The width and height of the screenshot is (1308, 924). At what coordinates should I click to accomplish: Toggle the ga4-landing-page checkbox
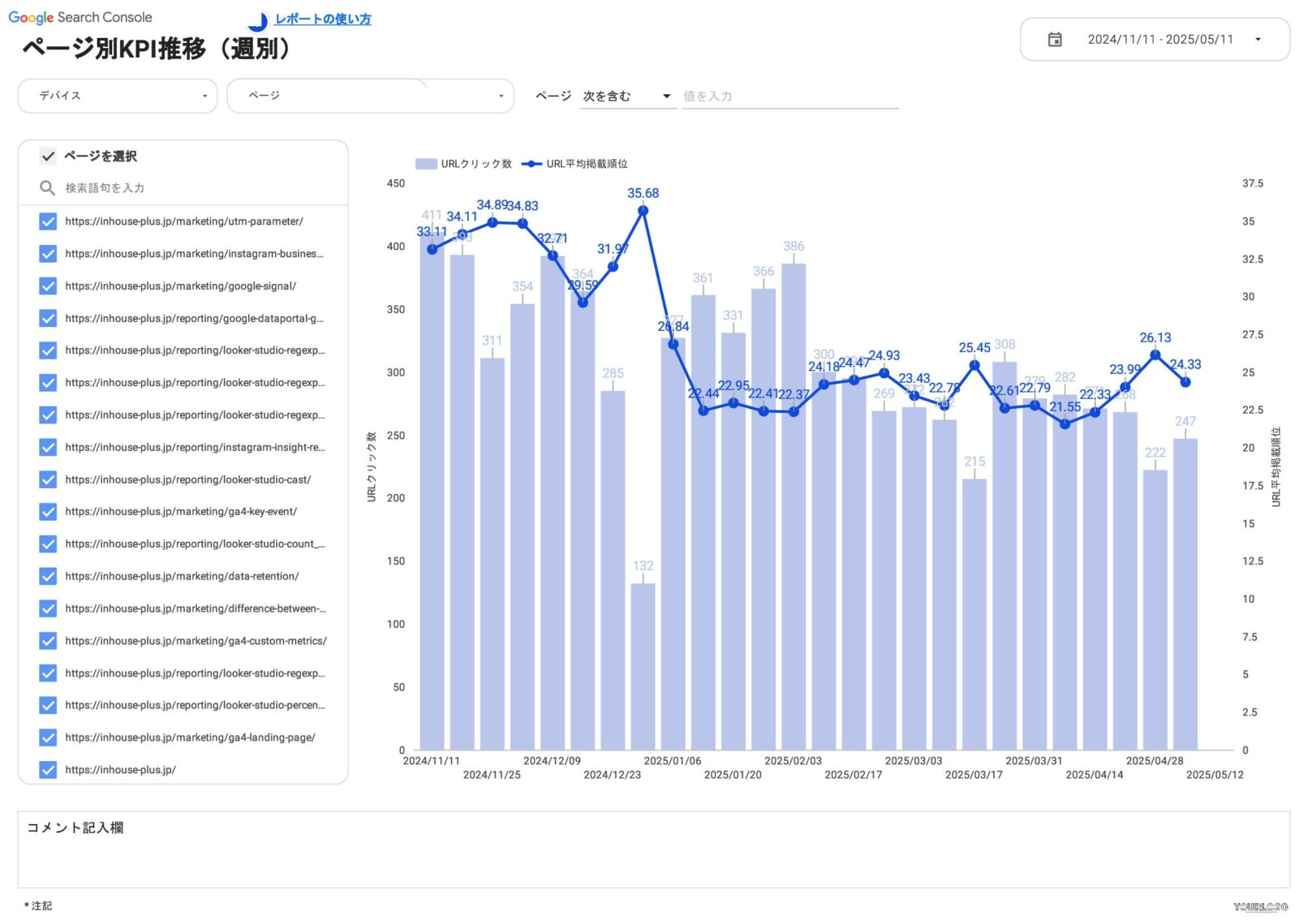pyautogui.click(x=48, y=737)
